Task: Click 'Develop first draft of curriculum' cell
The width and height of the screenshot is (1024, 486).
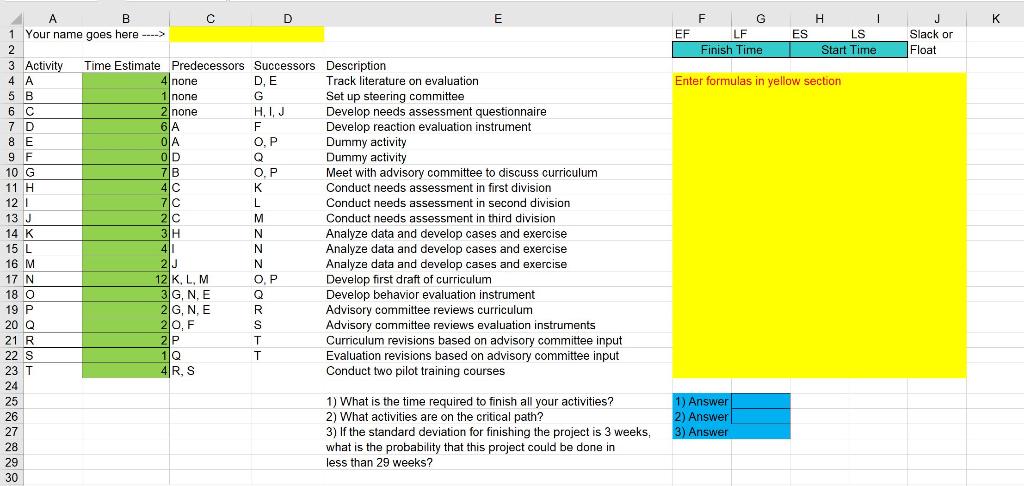Action: coord(498,280)
